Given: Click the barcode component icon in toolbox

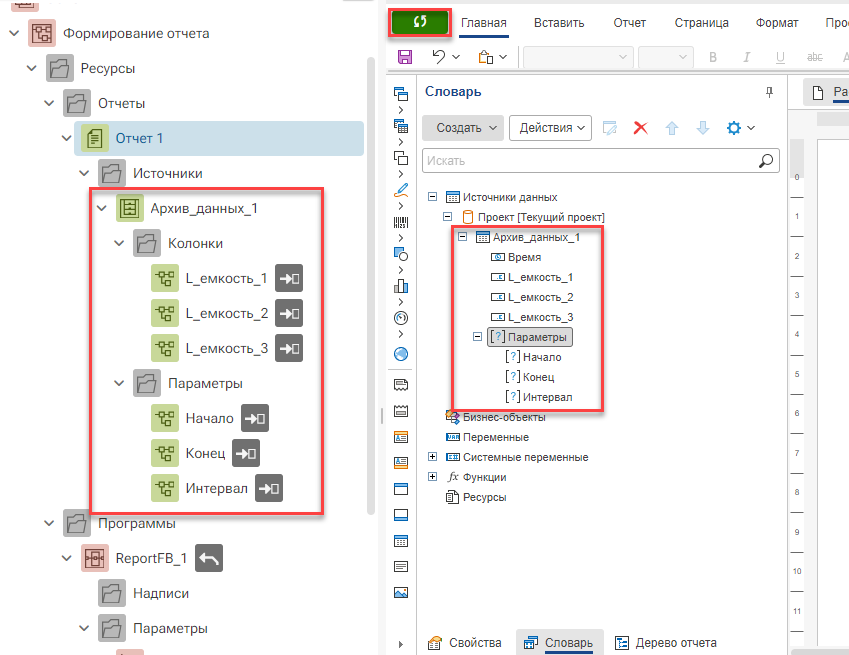Looking at the screenshot, I should click(x=401, y=222).
